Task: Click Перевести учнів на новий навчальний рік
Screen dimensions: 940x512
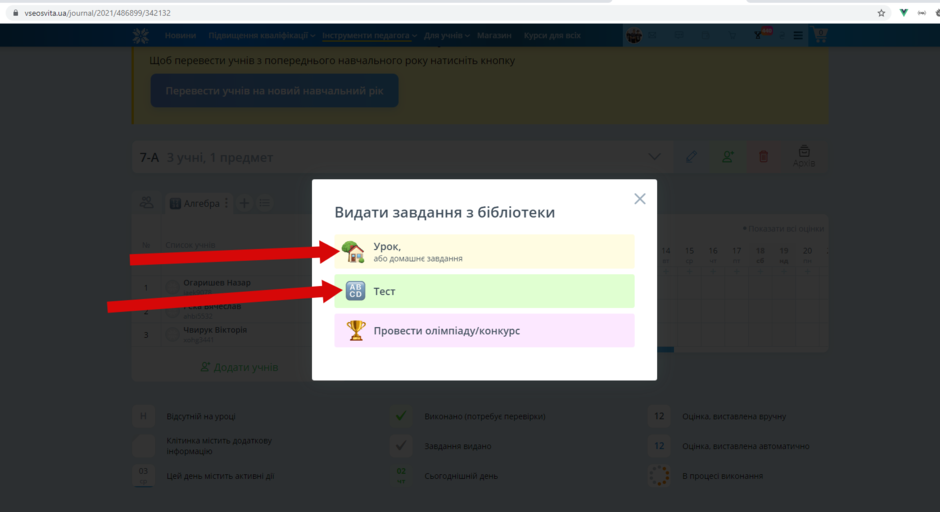Action: pos(275,91)
